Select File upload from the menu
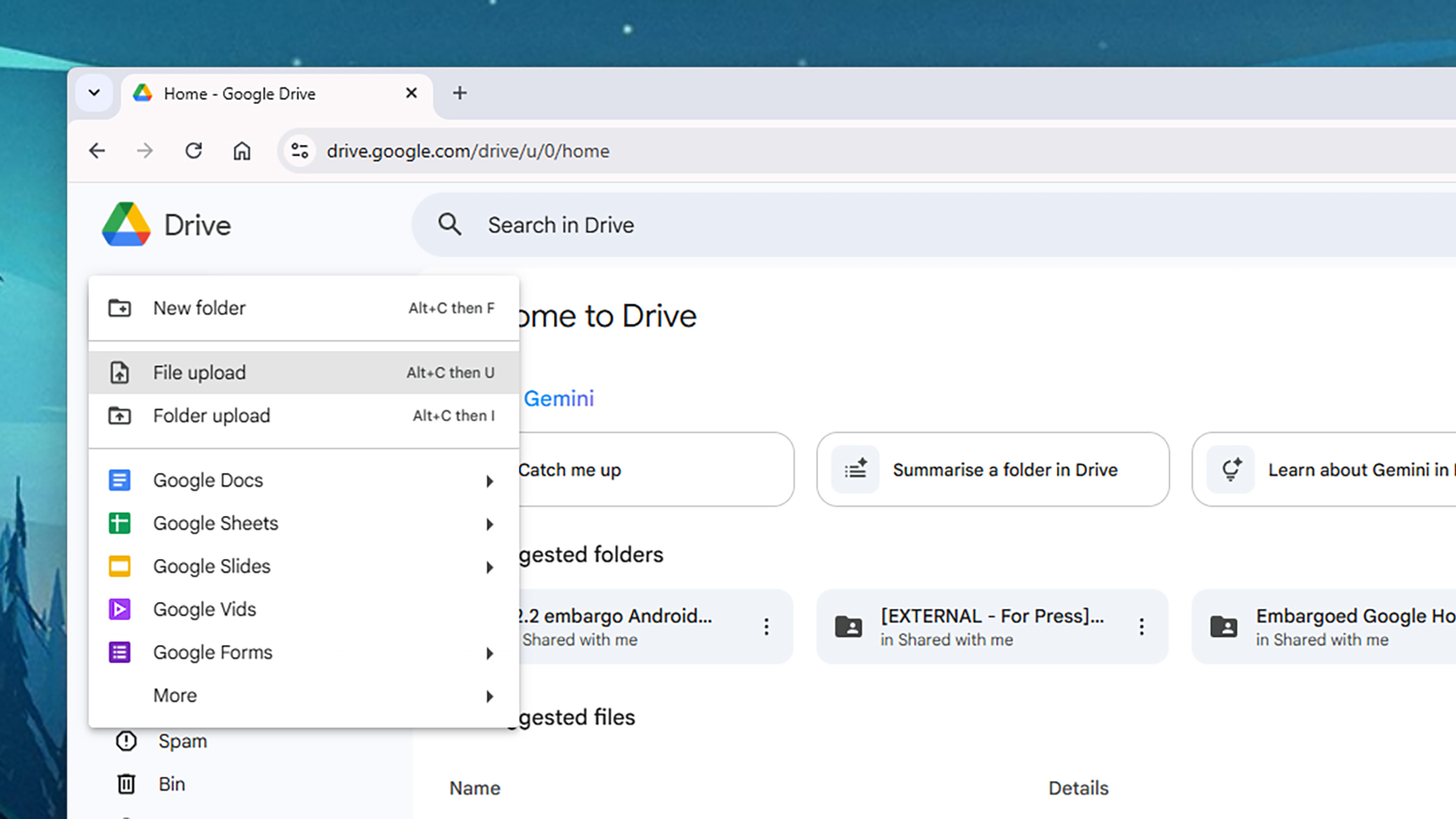 point(199,372)
